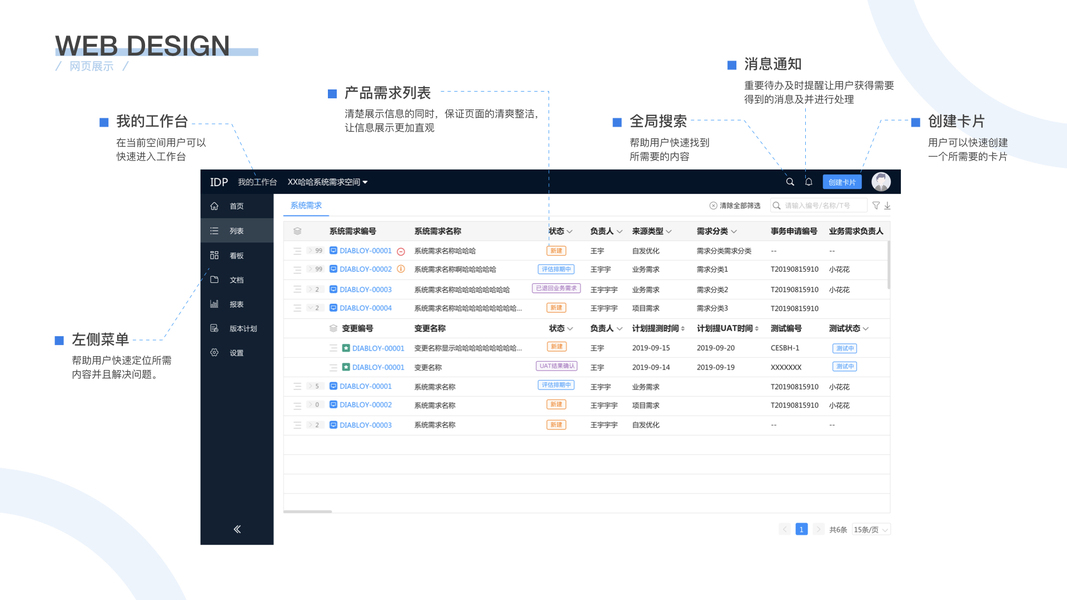Click drag handle of 变更名称显示 change row
Image resolution: width=1067 pixels, height=600 pixels.
tap(333, 348)
